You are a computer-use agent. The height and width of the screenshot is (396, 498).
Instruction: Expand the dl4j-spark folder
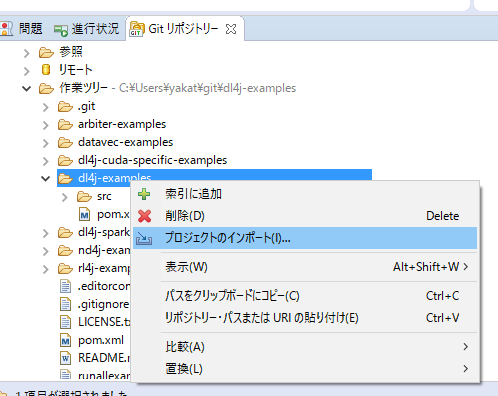46,233
